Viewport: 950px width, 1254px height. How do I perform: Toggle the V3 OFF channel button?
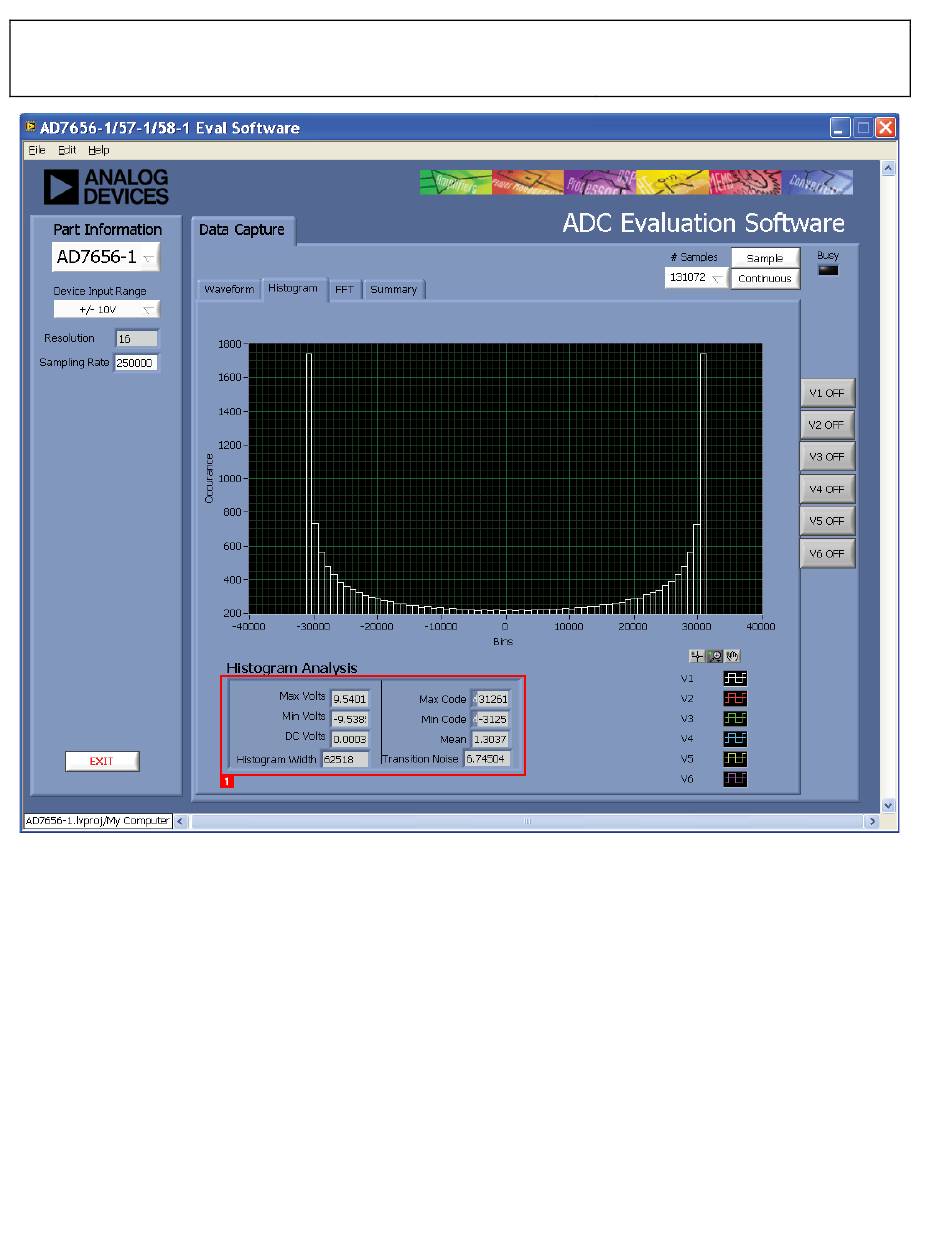point(827,457)
